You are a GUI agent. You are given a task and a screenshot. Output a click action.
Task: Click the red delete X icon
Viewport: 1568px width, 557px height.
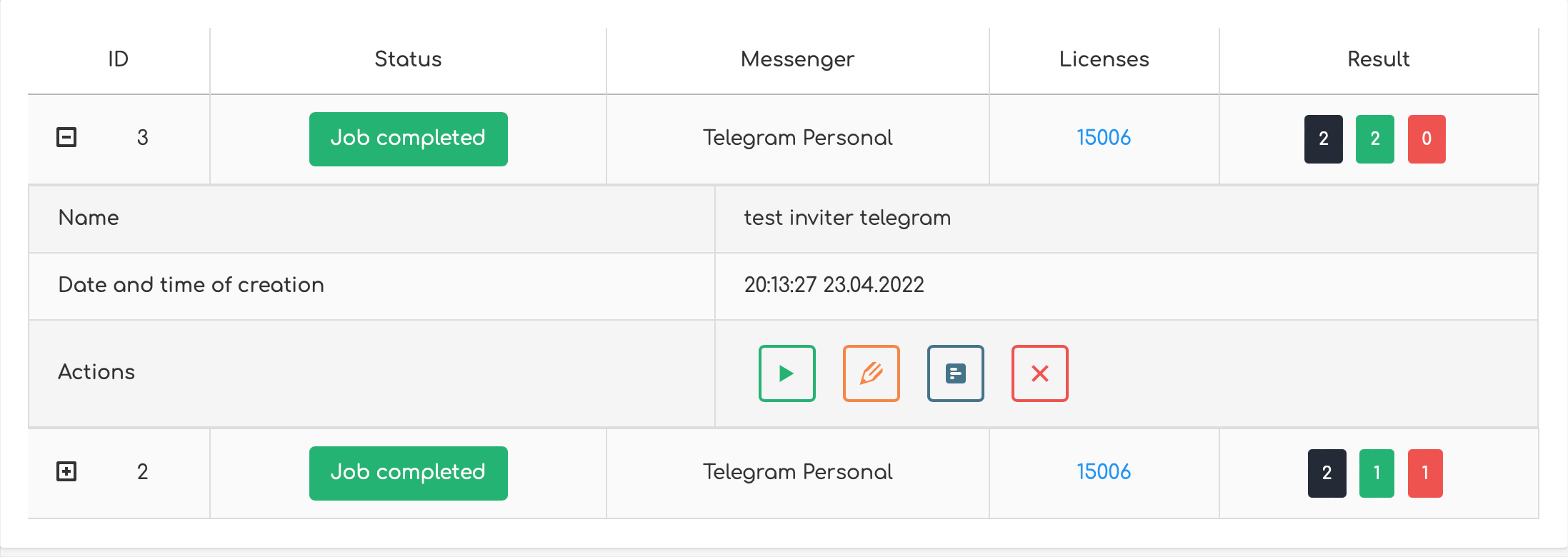tap(1039, 373)
